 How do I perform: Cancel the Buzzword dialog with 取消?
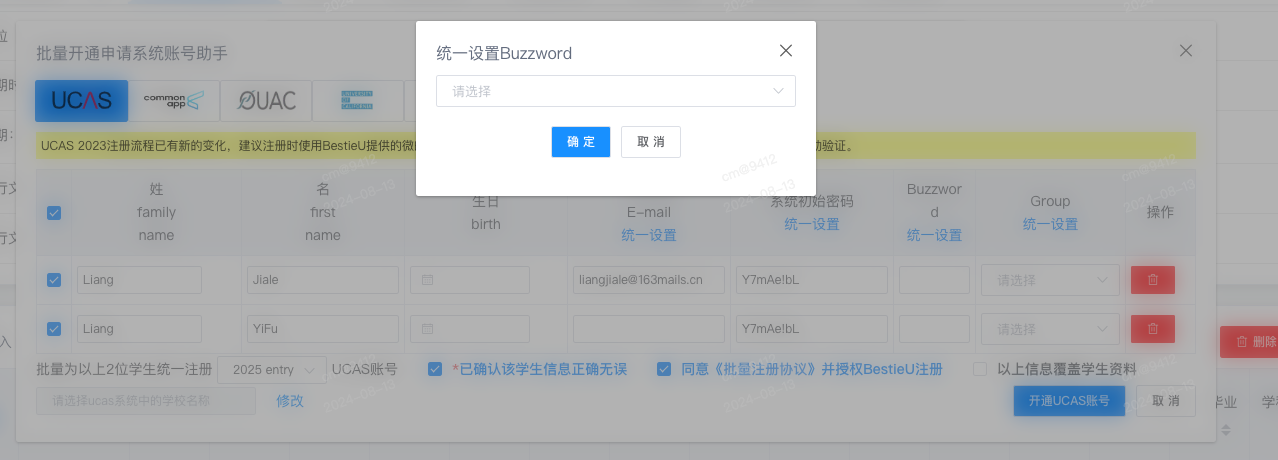pos(651,142)
